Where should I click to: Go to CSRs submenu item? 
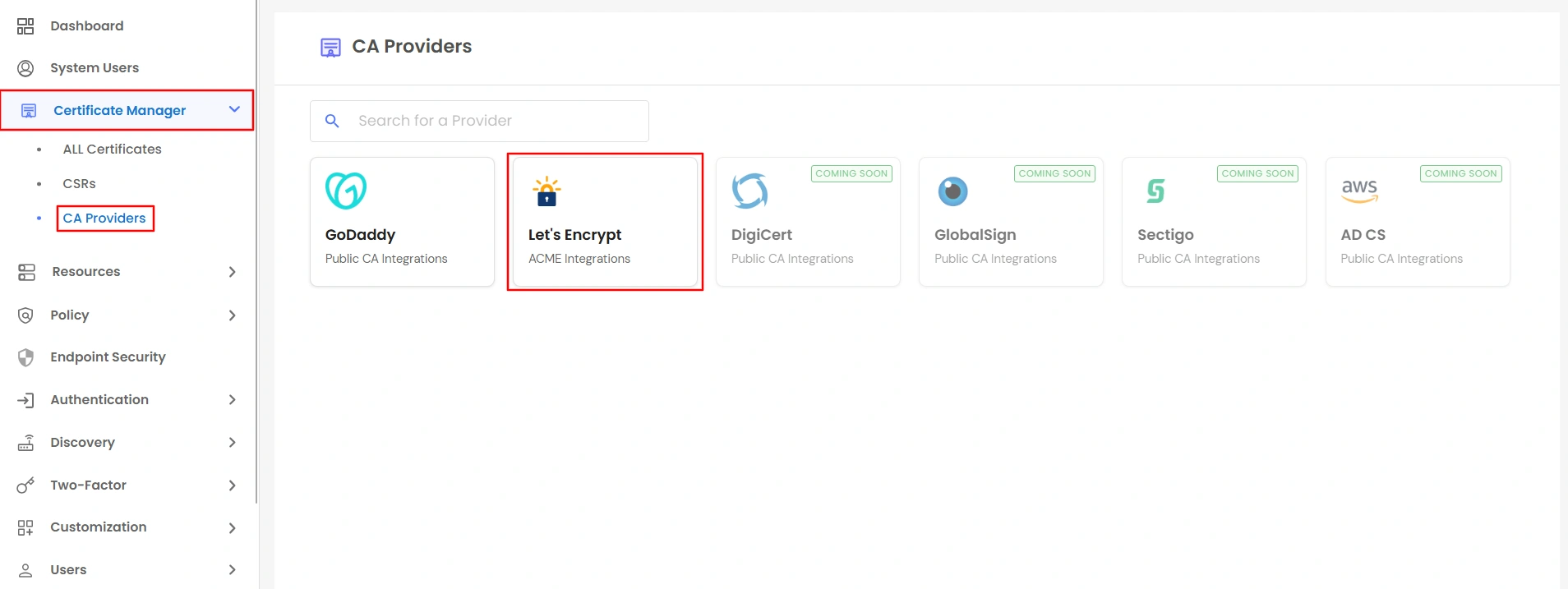tap(80, 184)
